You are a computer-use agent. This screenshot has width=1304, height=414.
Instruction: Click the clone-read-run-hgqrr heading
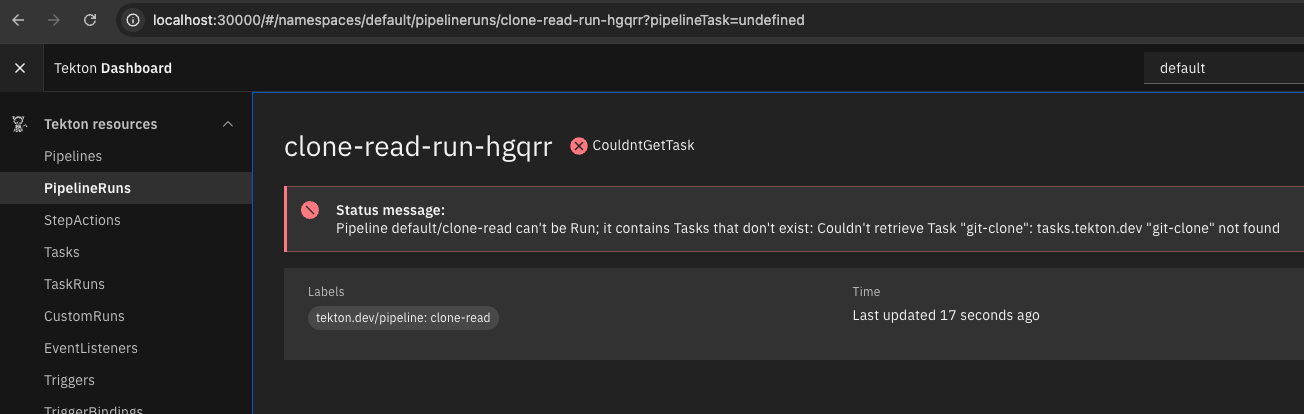[418, 146]
